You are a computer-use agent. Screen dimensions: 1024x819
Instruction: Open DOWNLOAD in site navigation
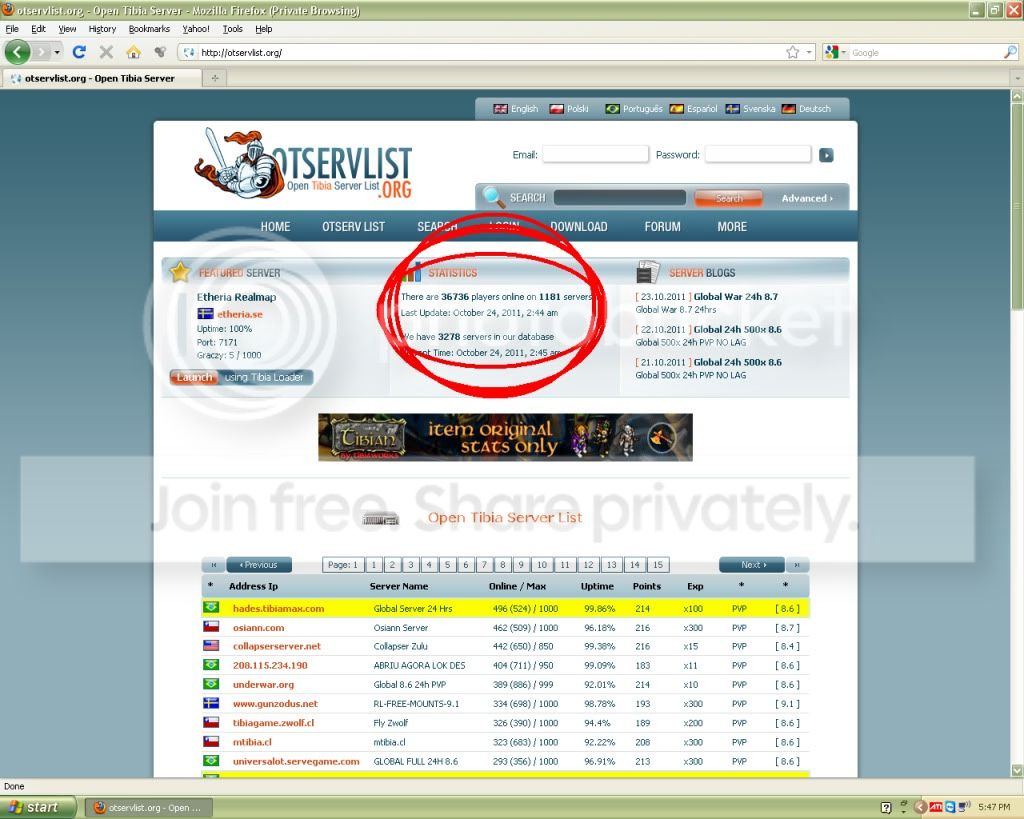click(579, 227)
